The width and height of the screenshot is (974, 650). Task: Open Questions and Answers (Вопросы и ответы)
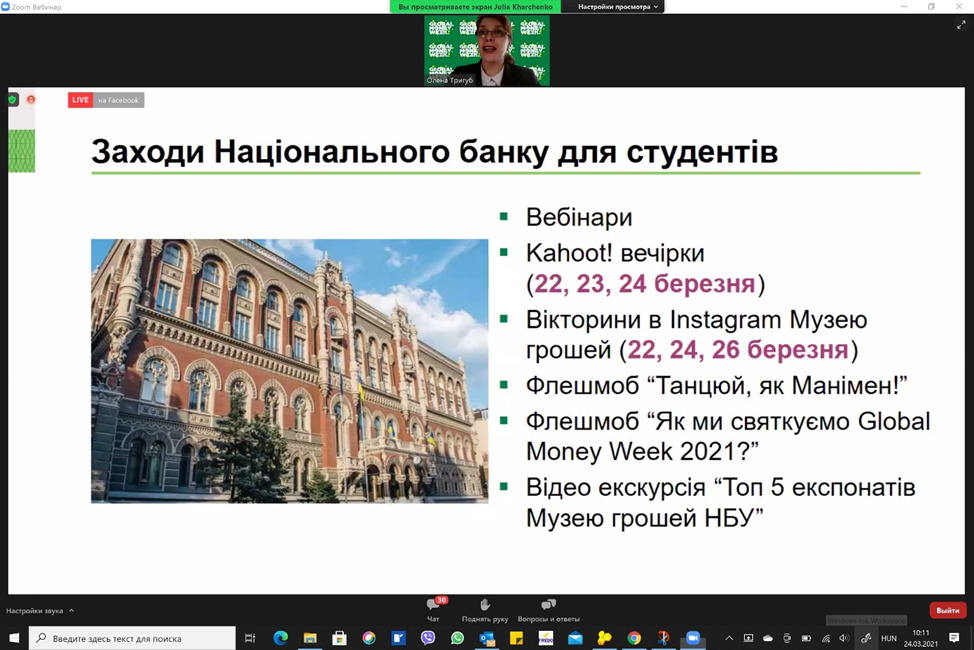point(548,609)
